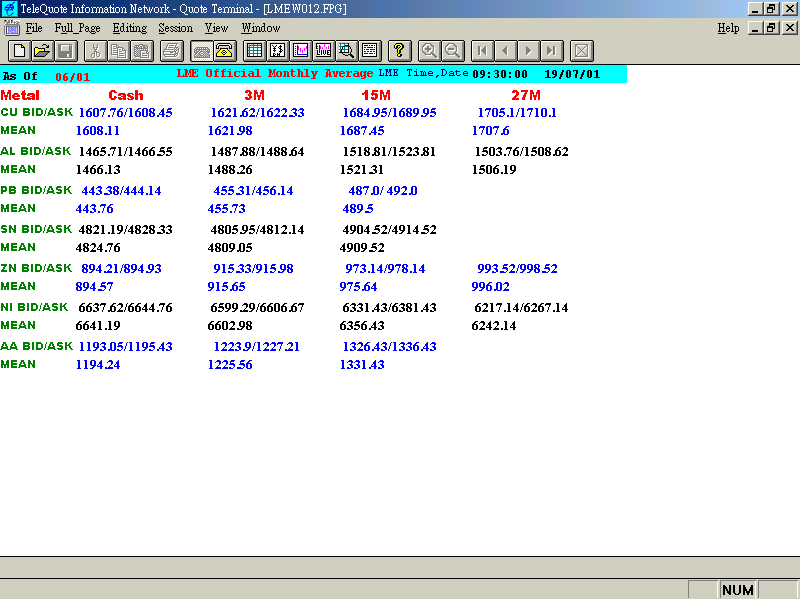Click SN 3M mean 4809.05

[x=230, y=248]
